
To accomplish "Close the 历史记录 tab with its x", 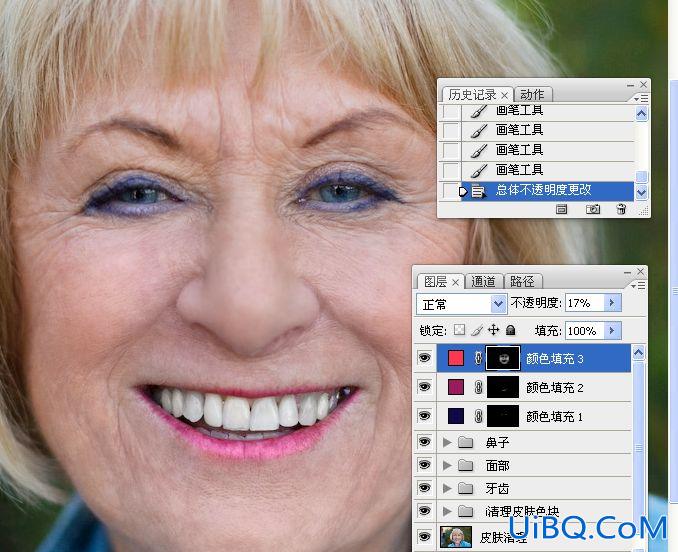I will click(x=504, y=95).
